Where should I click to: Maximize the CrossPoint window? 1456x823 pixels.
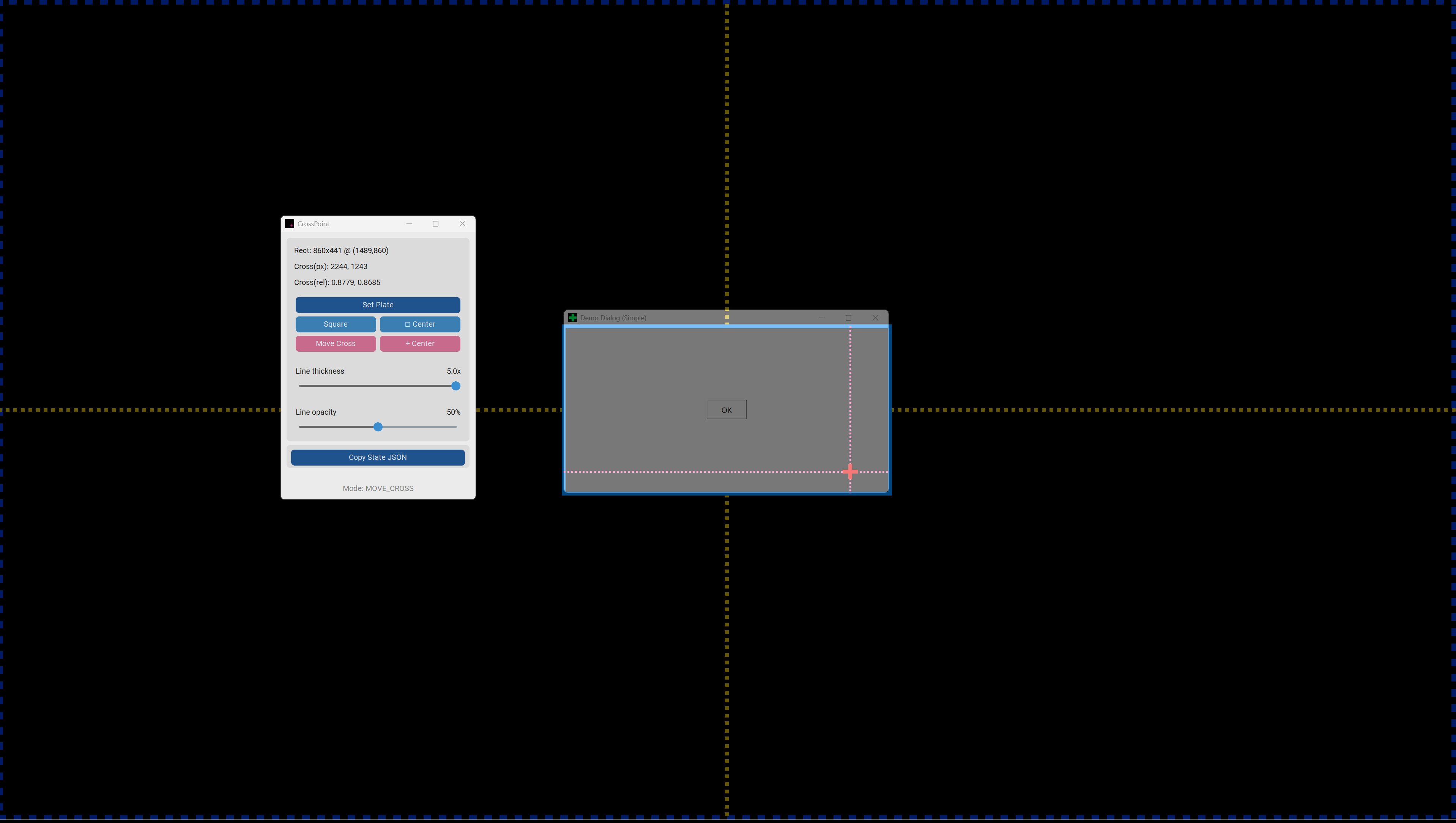click(x=435, y=224)
